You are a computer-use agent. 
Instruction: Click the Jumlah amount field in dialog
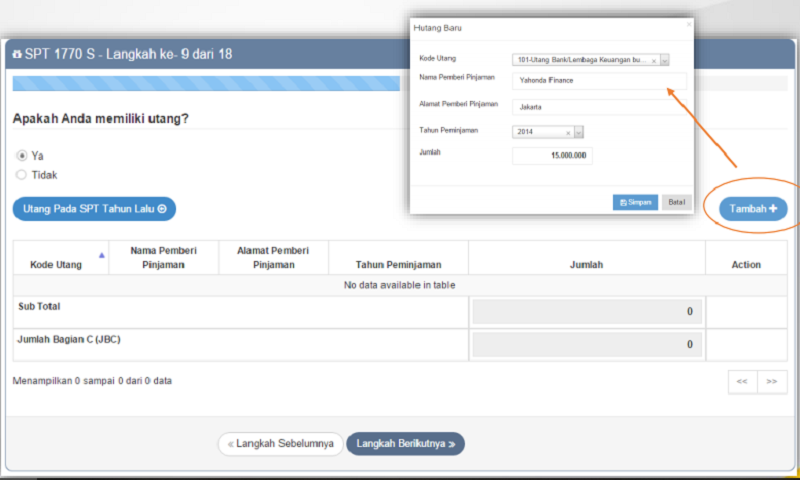coord(552,156)
